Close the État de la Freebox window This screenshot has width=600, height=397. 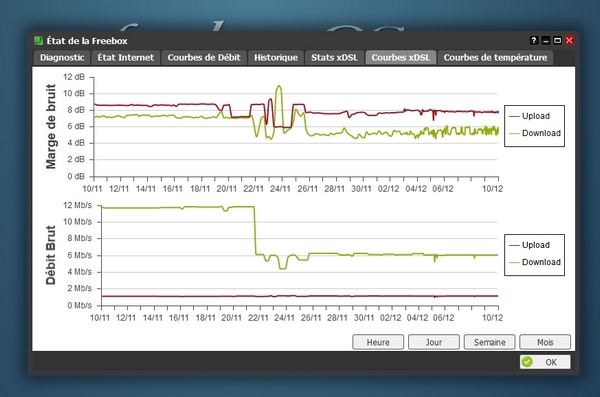click(x=569, y=41)
